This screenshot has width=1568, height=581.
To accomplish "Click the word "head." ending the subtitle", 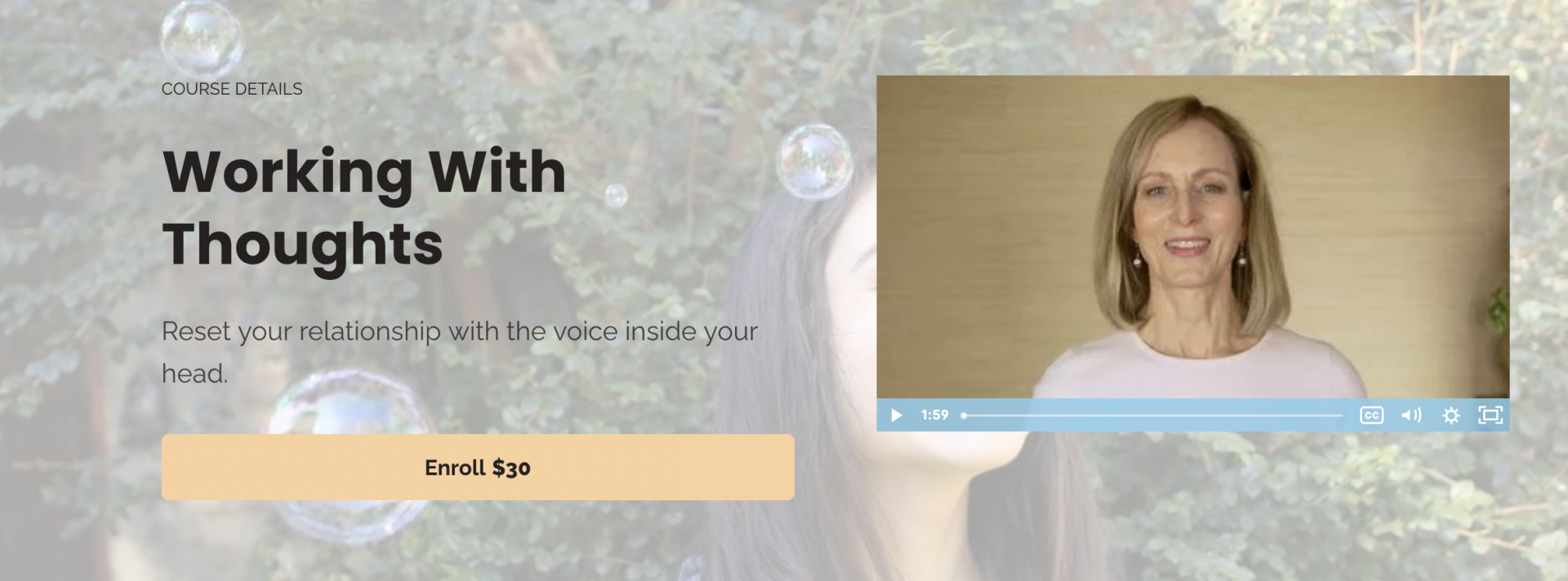I will [195, 374].
